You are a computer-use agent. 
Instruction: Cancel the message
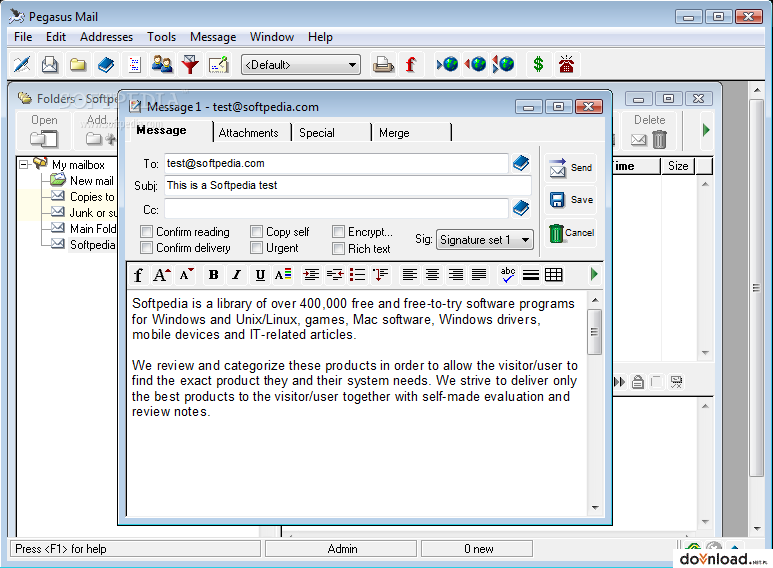(x=570, y=233)
